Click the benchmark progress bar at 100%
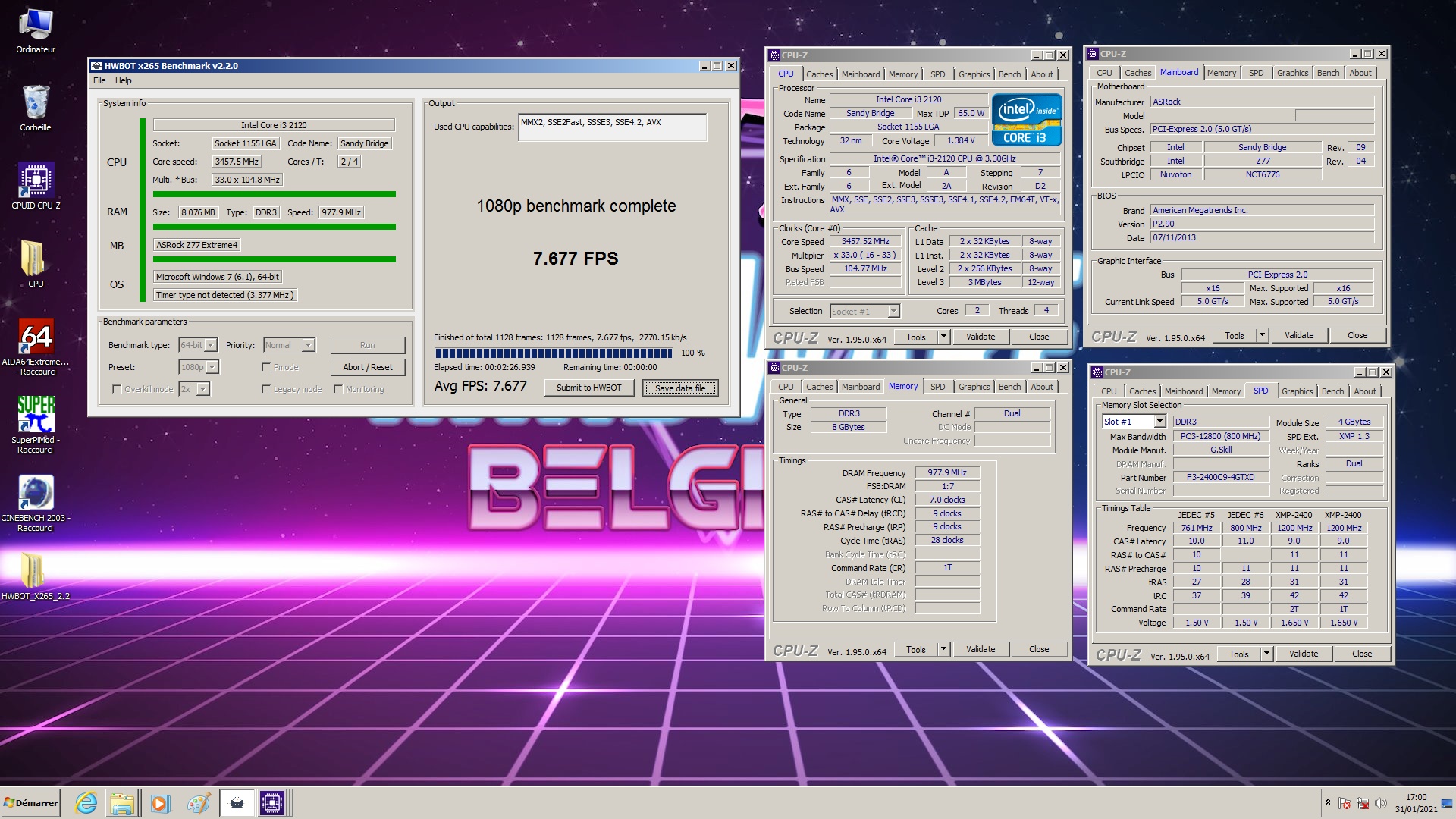Screen dimensions: 1456x819 coord(554,353)
